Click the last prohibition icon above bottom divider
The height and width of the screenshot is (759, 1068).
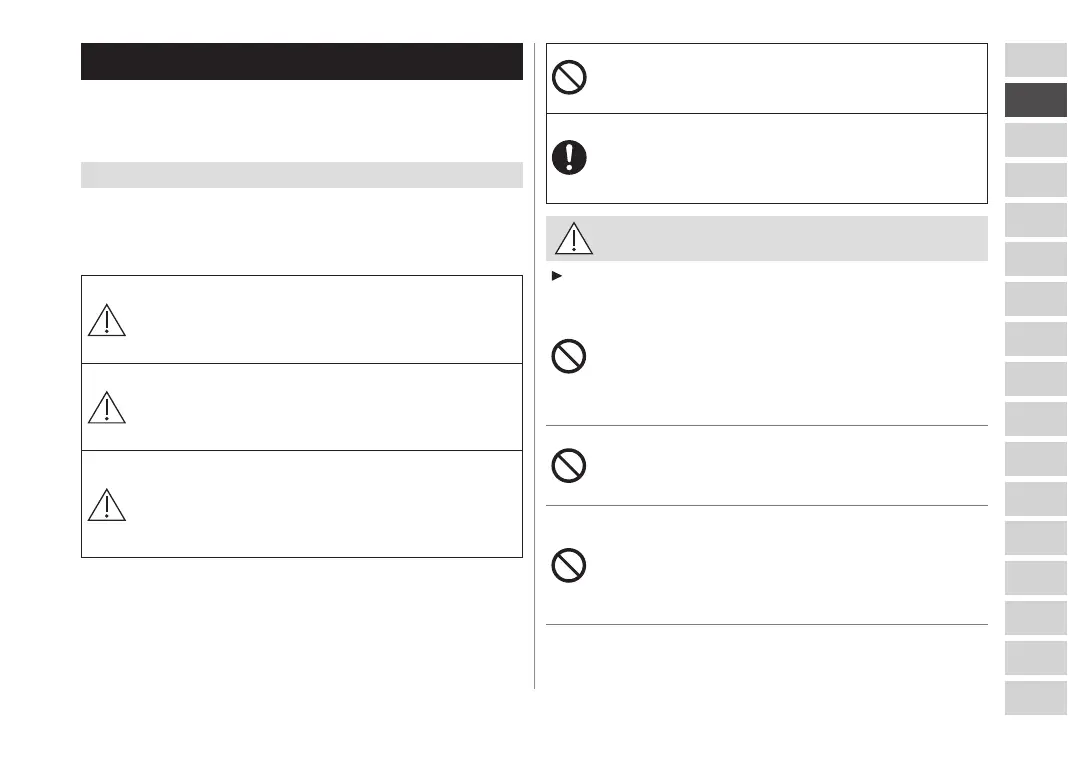tap(569, 566)
